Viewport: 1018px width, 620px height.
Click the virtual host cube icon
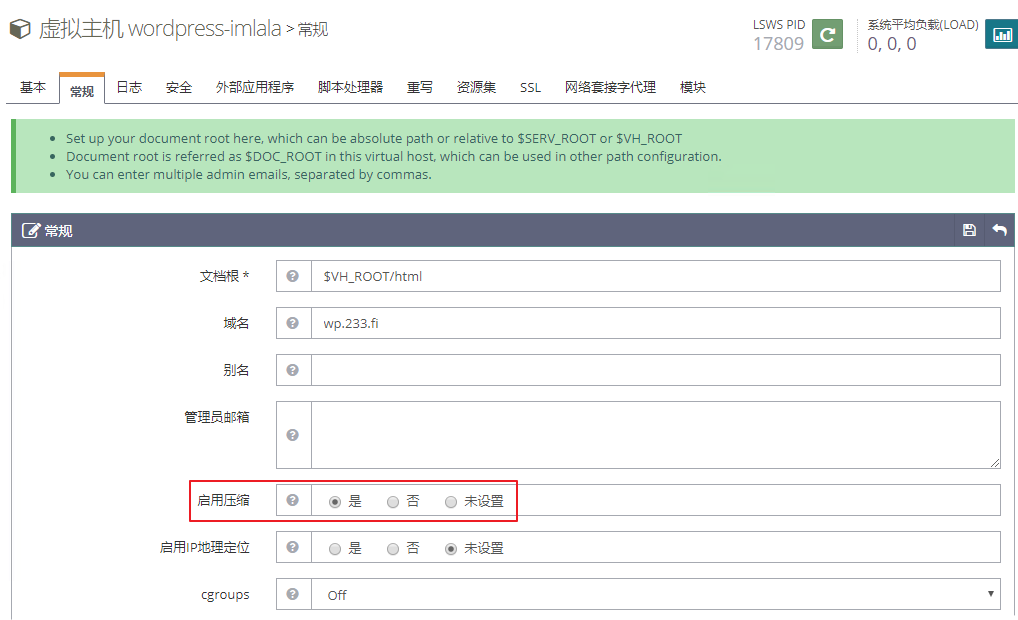tap(20, 29)
